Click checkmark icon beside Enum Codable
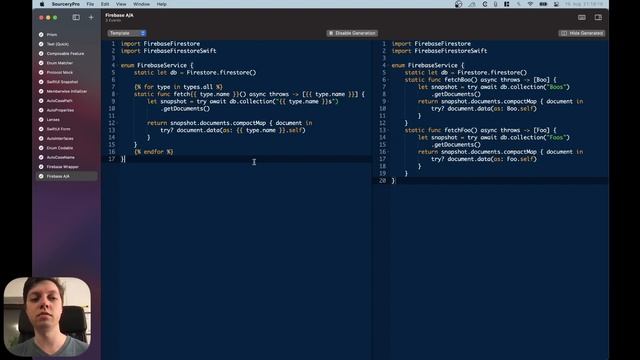 point(41,148)
